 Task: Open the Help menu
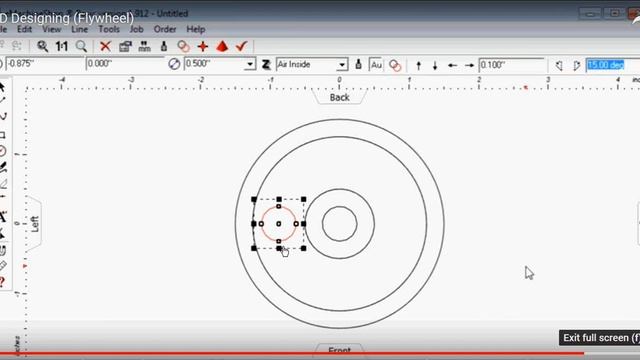coord(196,29)
